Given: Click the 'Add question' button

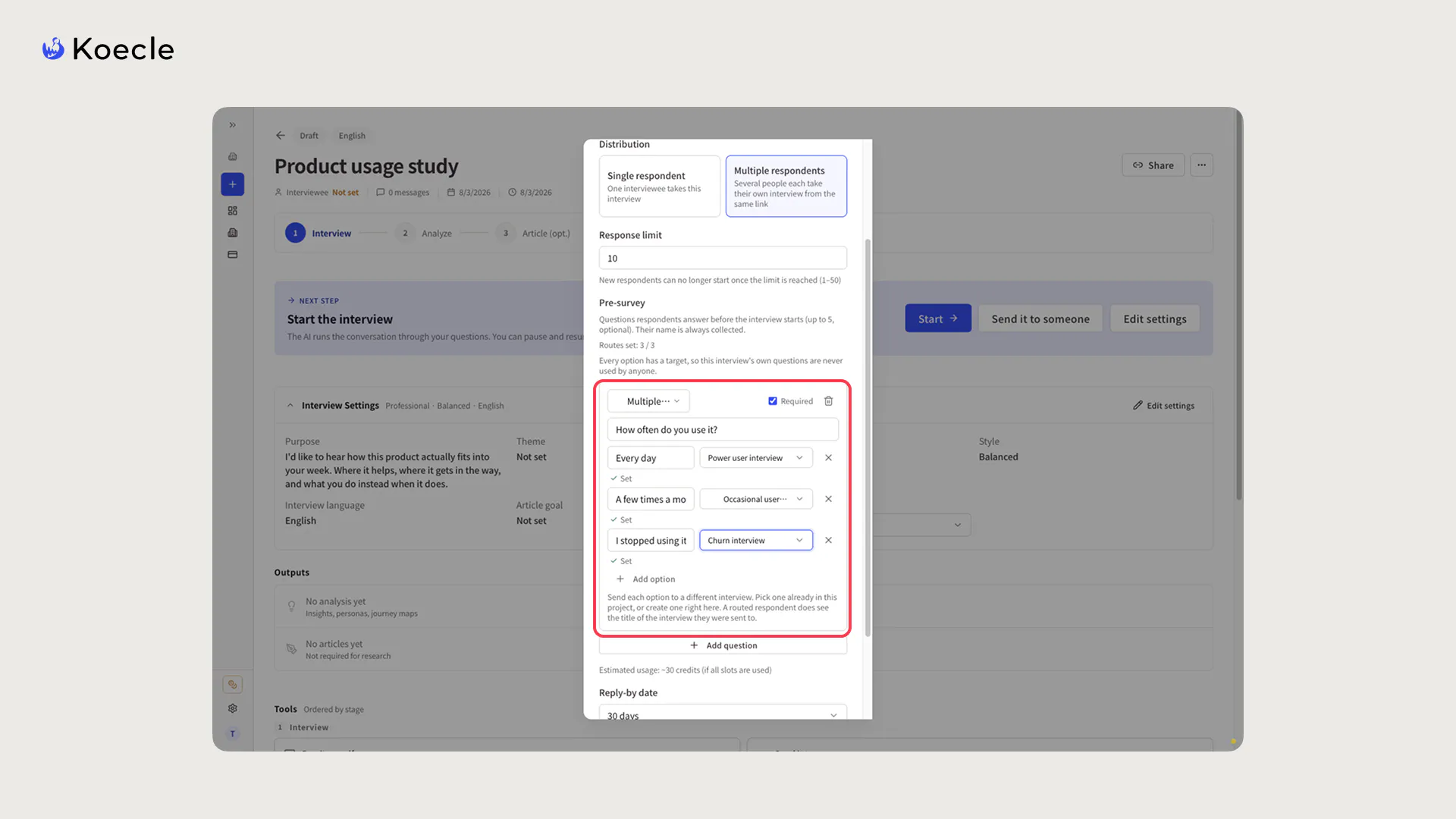Looking at the screenshot, I should (723, 645).
